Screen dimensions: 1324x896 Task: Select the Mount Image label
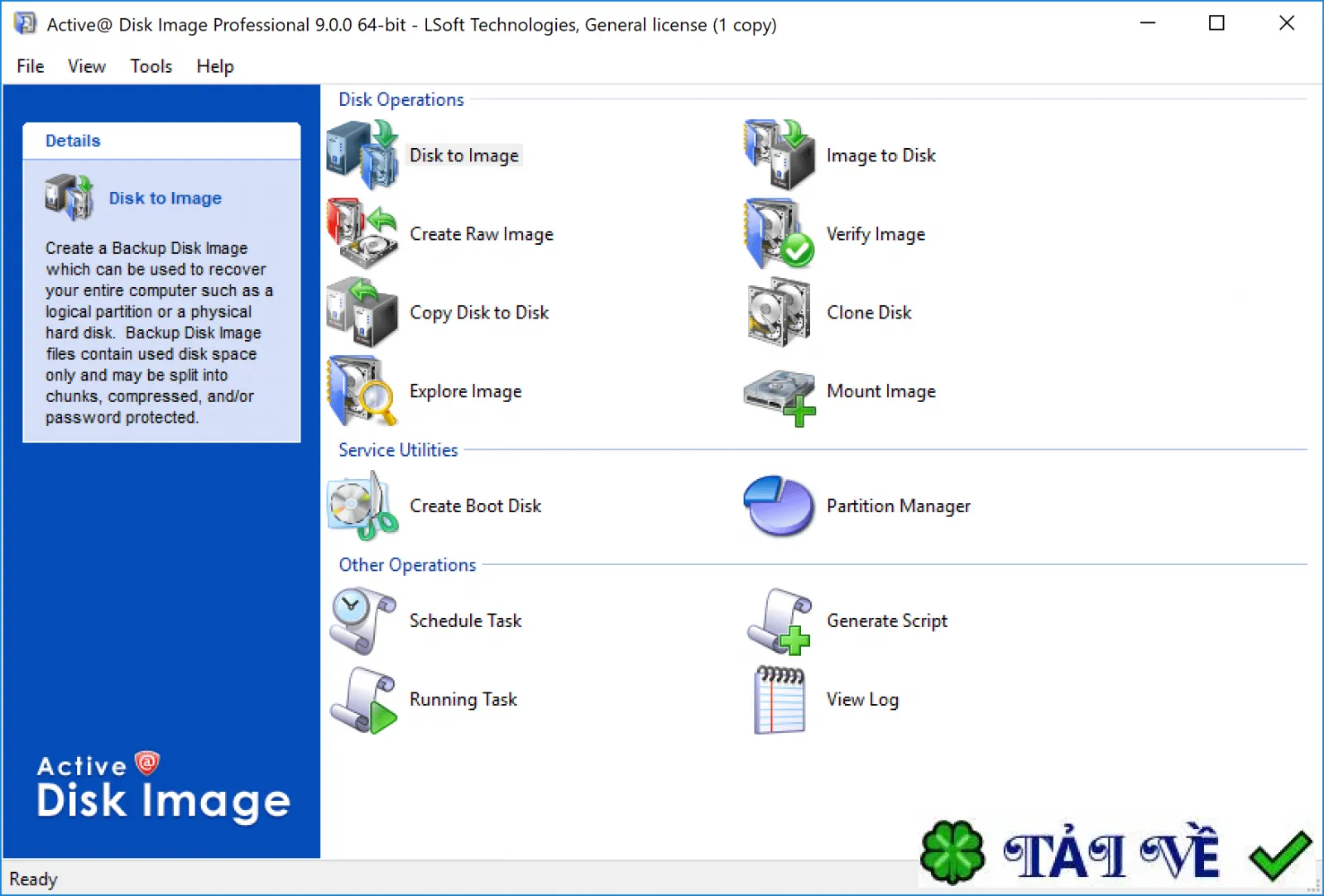(x=881, y=391)
